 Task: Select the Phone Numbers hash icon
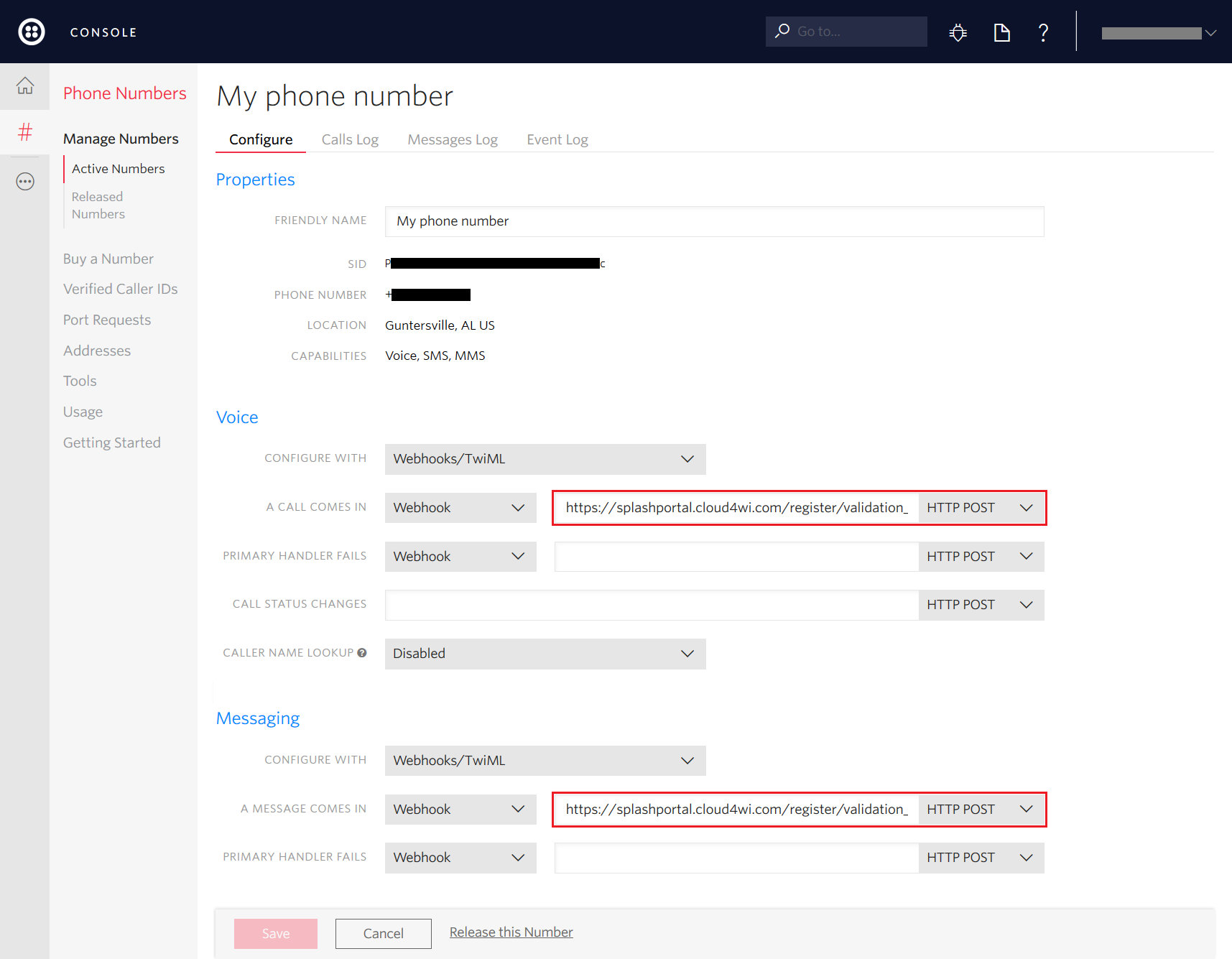[x=25, y=131]
